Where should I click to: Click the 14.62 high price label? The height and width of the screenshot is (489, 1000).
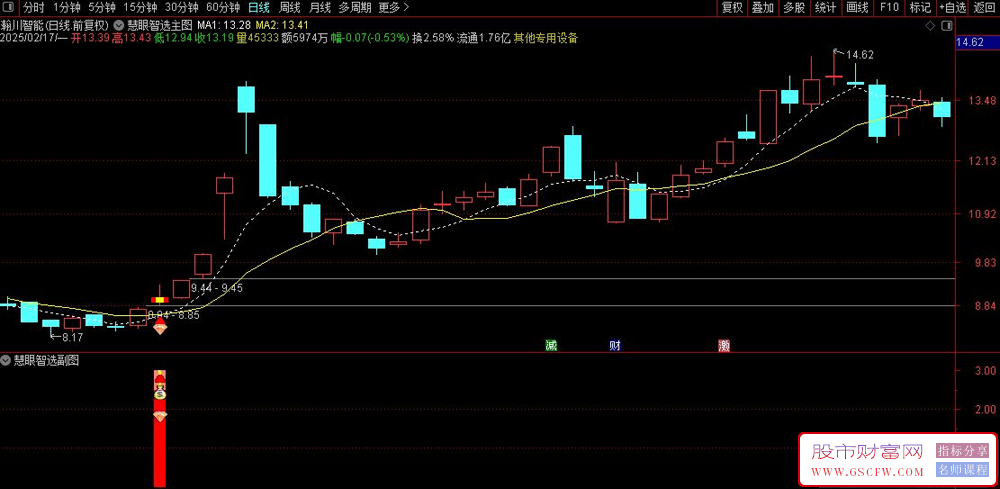tap(860, 55)
